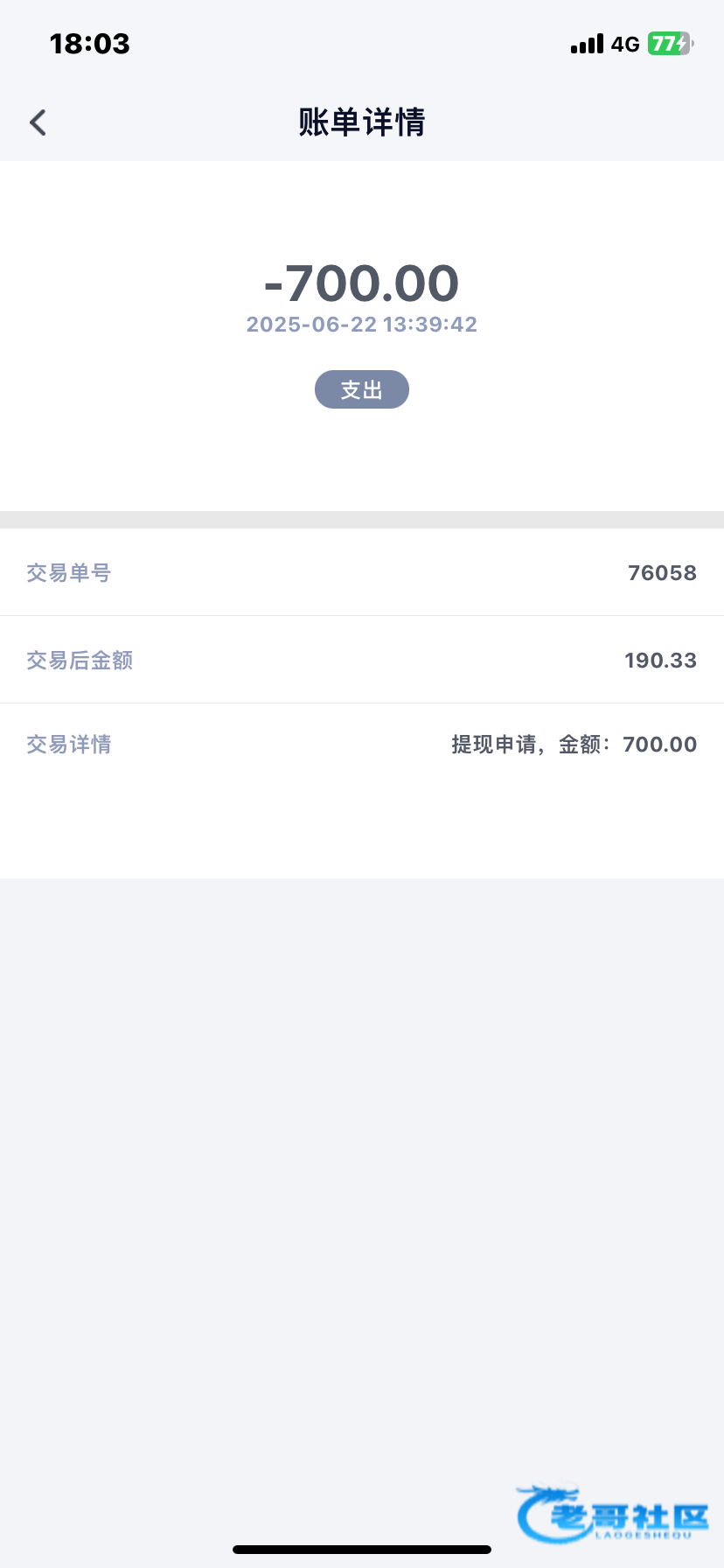This screenshot has width=724, height=1568.
Task: Tap the 交易单号 row
Action: pos(362,573)
